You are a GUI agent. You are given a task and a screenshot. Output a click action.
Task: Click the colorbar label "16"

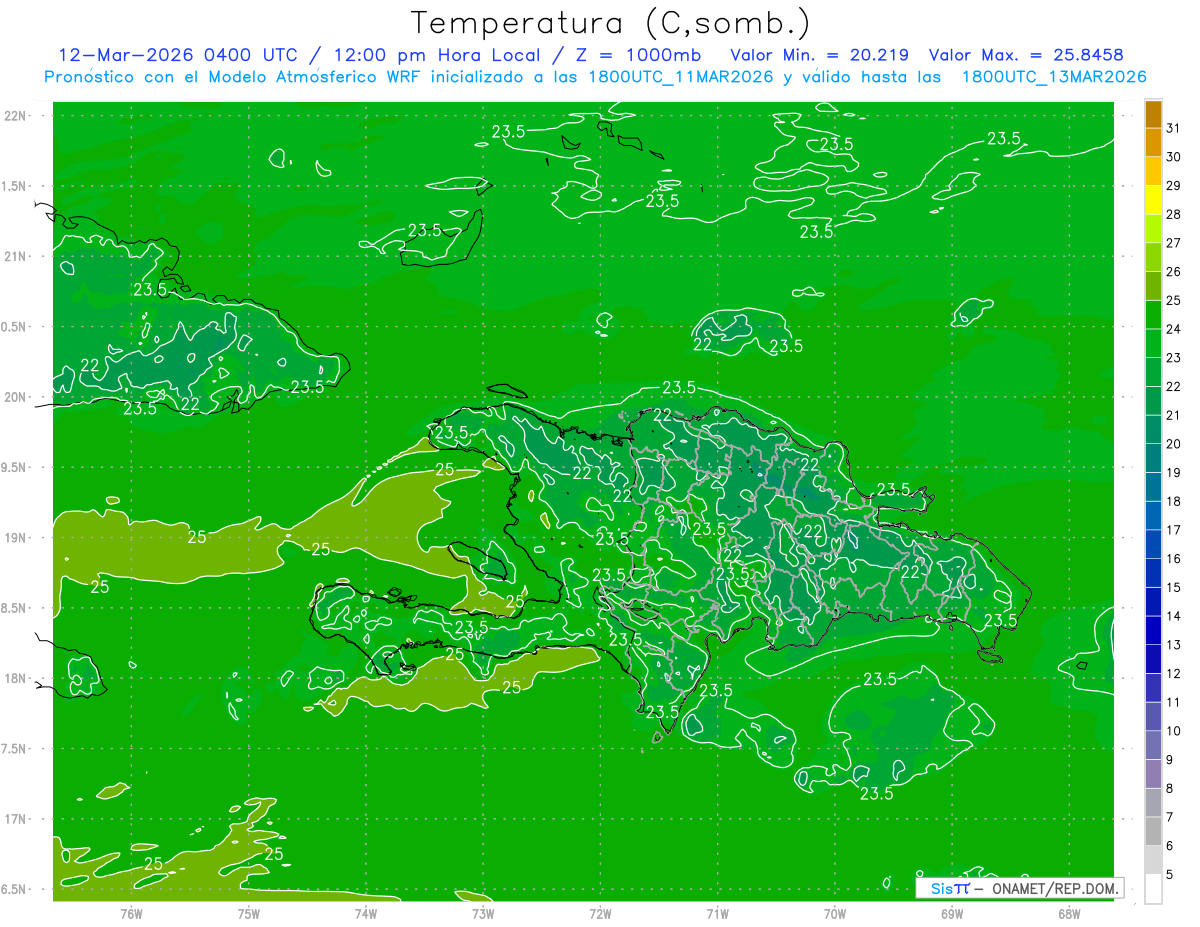(x=1173, y=558)
